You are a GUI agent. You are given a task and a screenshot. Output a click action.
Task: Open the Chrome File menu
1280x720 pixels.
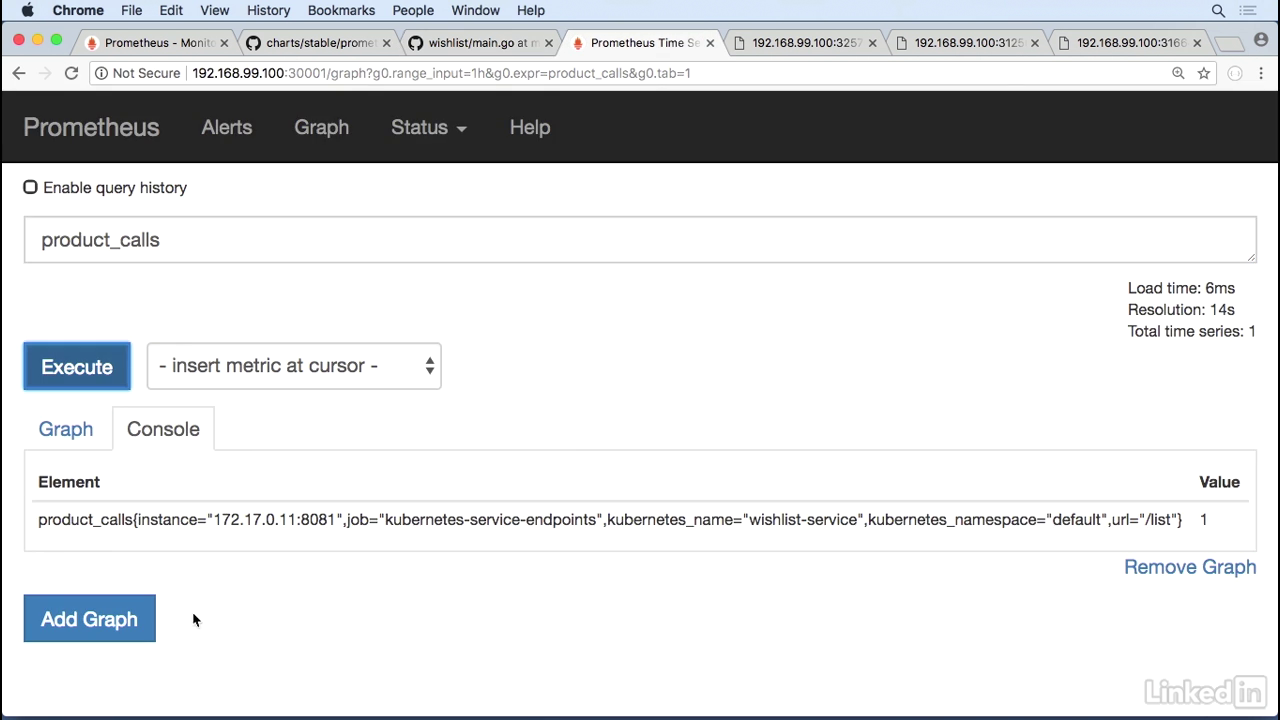click(x=131, y=10)
